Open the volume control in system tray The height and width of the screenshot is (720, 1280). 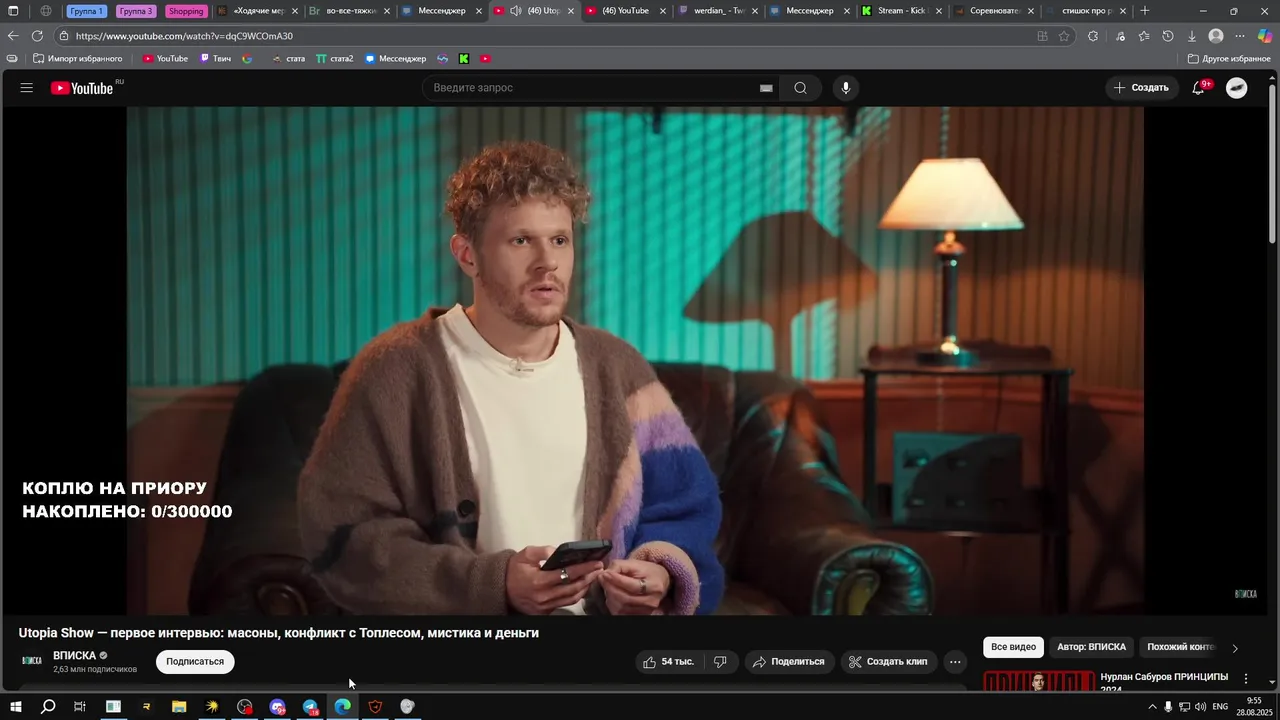(1200, 707)
